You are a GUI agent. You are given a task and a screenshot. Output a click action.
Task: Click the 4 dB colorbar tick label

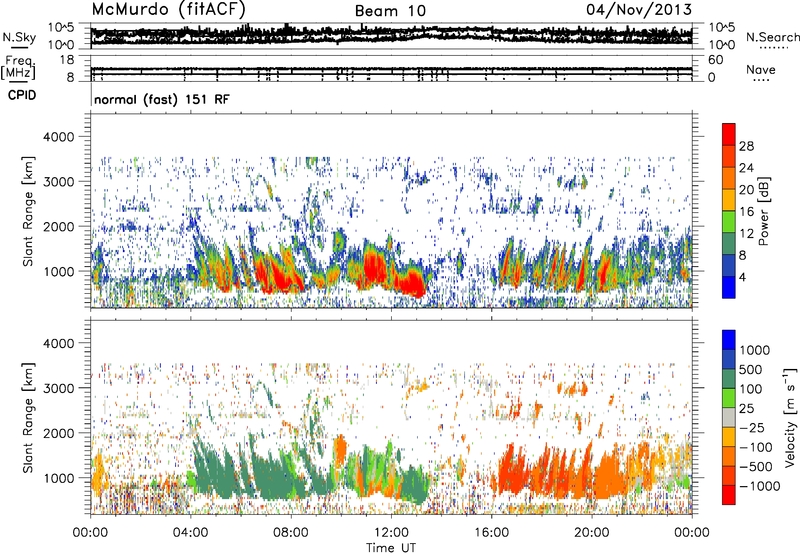pos(743,277)
